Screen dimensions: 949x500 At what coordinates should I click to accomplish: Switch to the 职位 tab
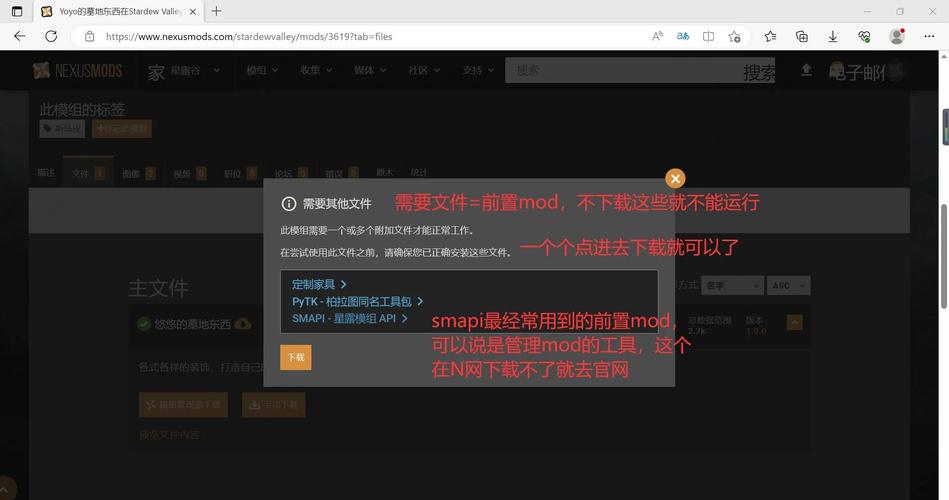pyautogui.click(x=240, y=173)
